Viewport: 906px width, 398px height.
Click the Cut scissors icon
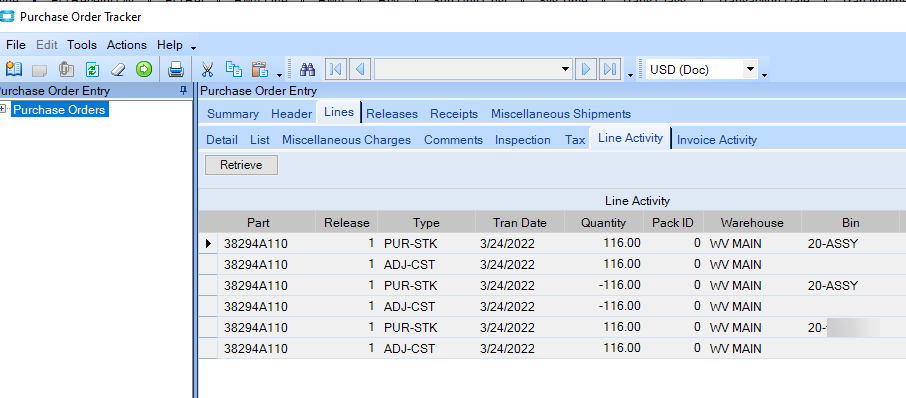click(x=207, y=70)
